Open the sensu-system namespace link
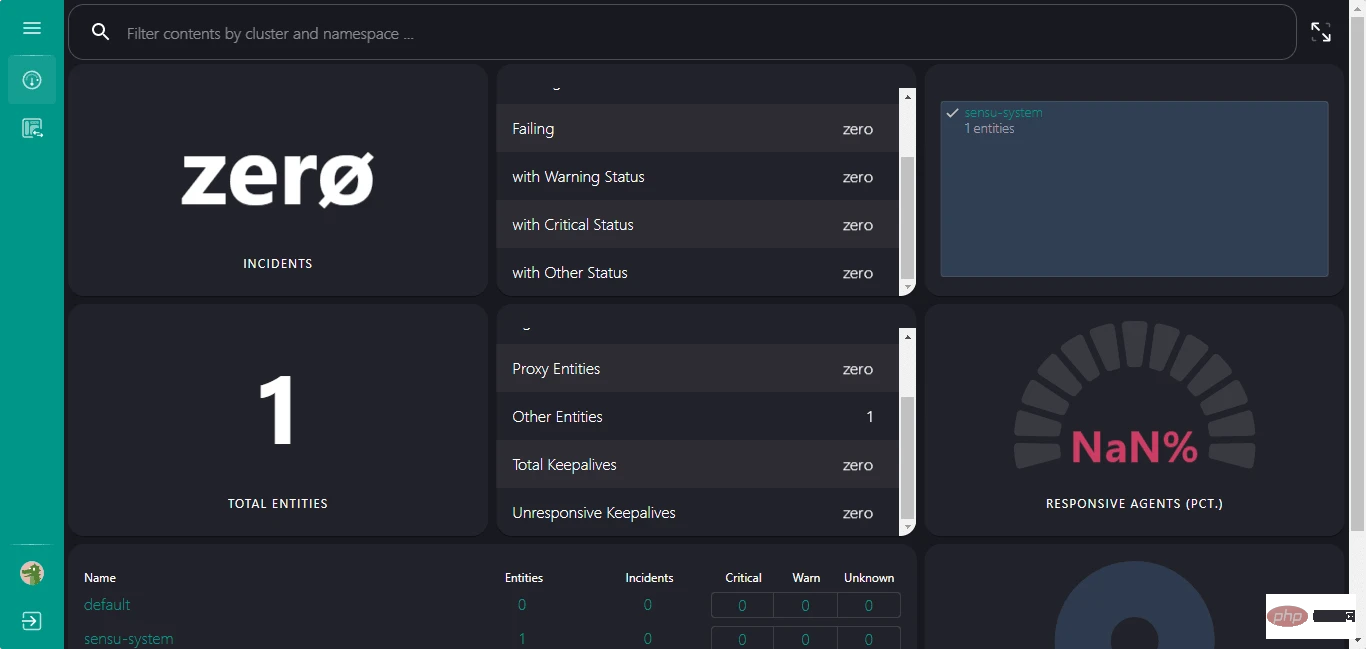 [x=128, y=638]
